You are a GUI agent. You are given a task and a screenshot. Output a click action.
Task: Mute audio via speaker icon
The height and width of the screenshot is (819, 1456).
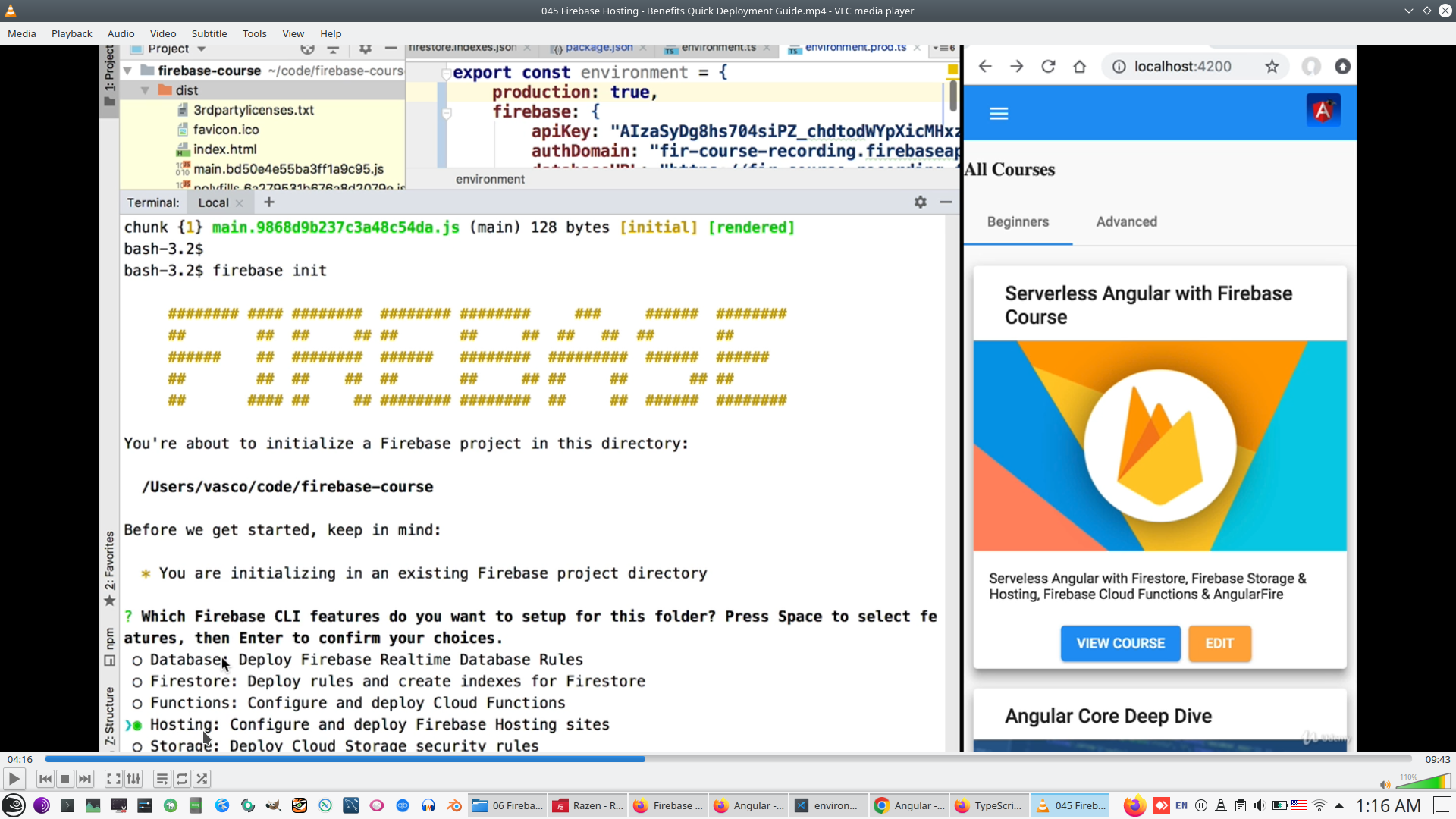(1385, 785)
